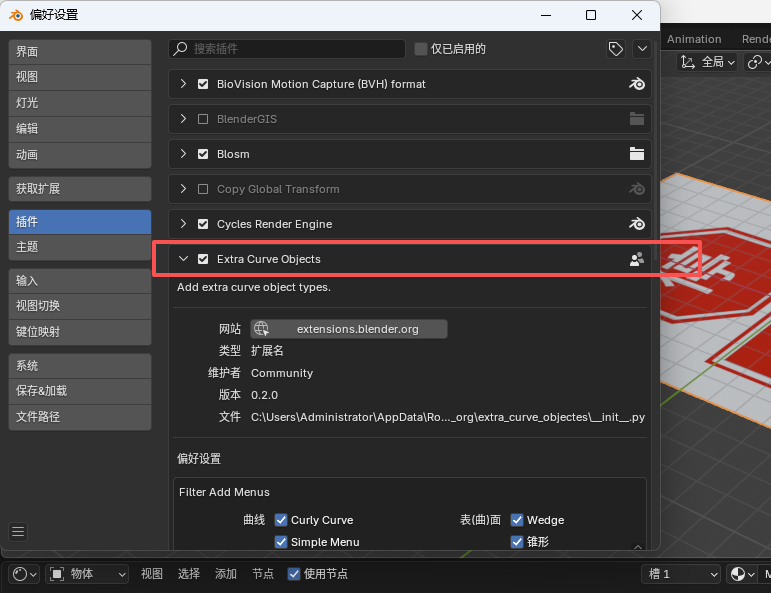Screen dimensions: 771x593
Task: Switch to the 主题 preferences section
Action: [x=79, y=247]
